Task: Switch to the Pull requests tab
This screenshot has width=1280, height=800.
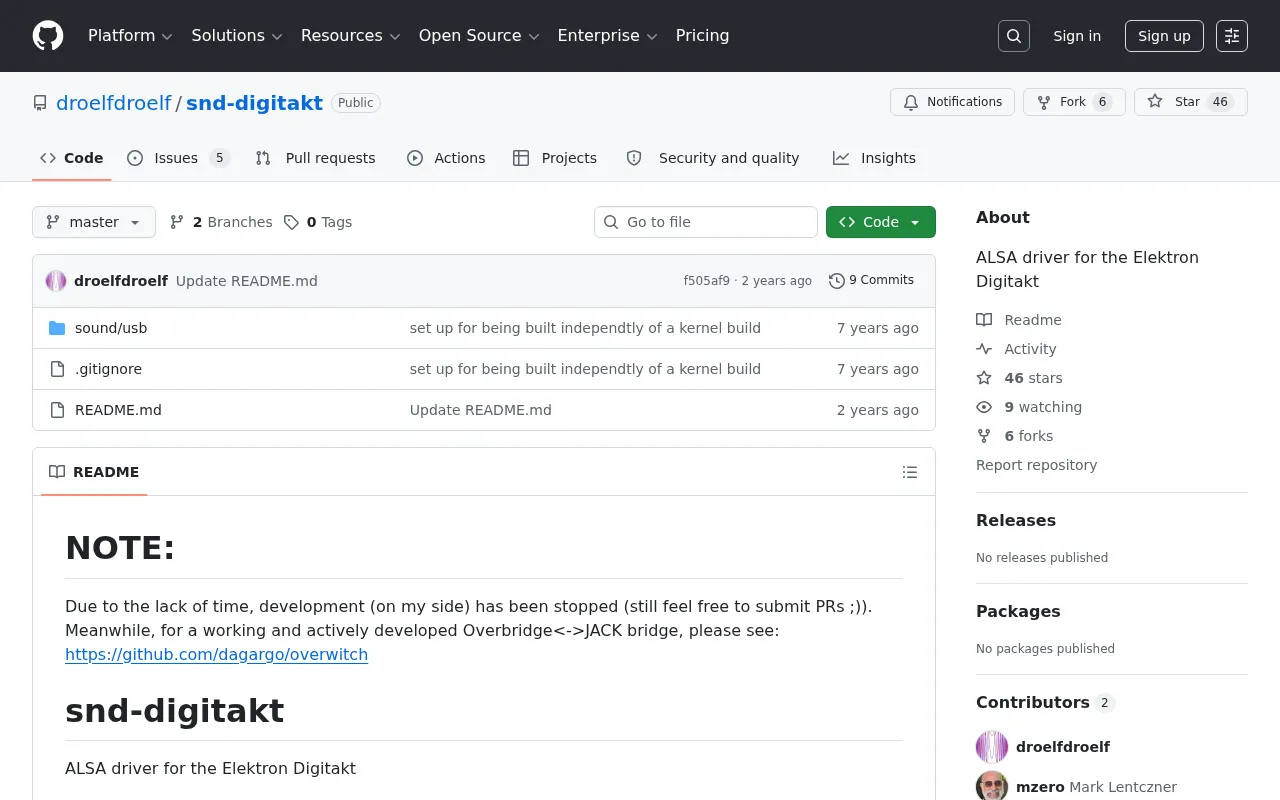Action: click(x=316, y=158)
